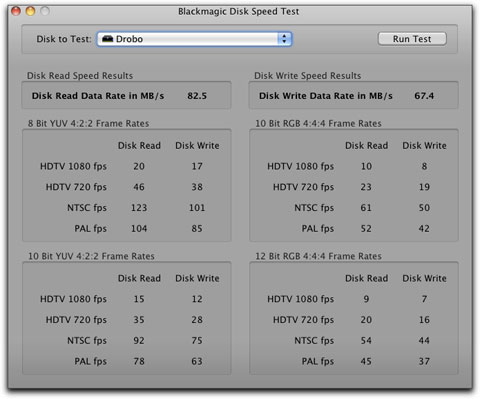
Task: Click 8 Bit YUV HDTV 1080 write value 17
Action: 197,166
